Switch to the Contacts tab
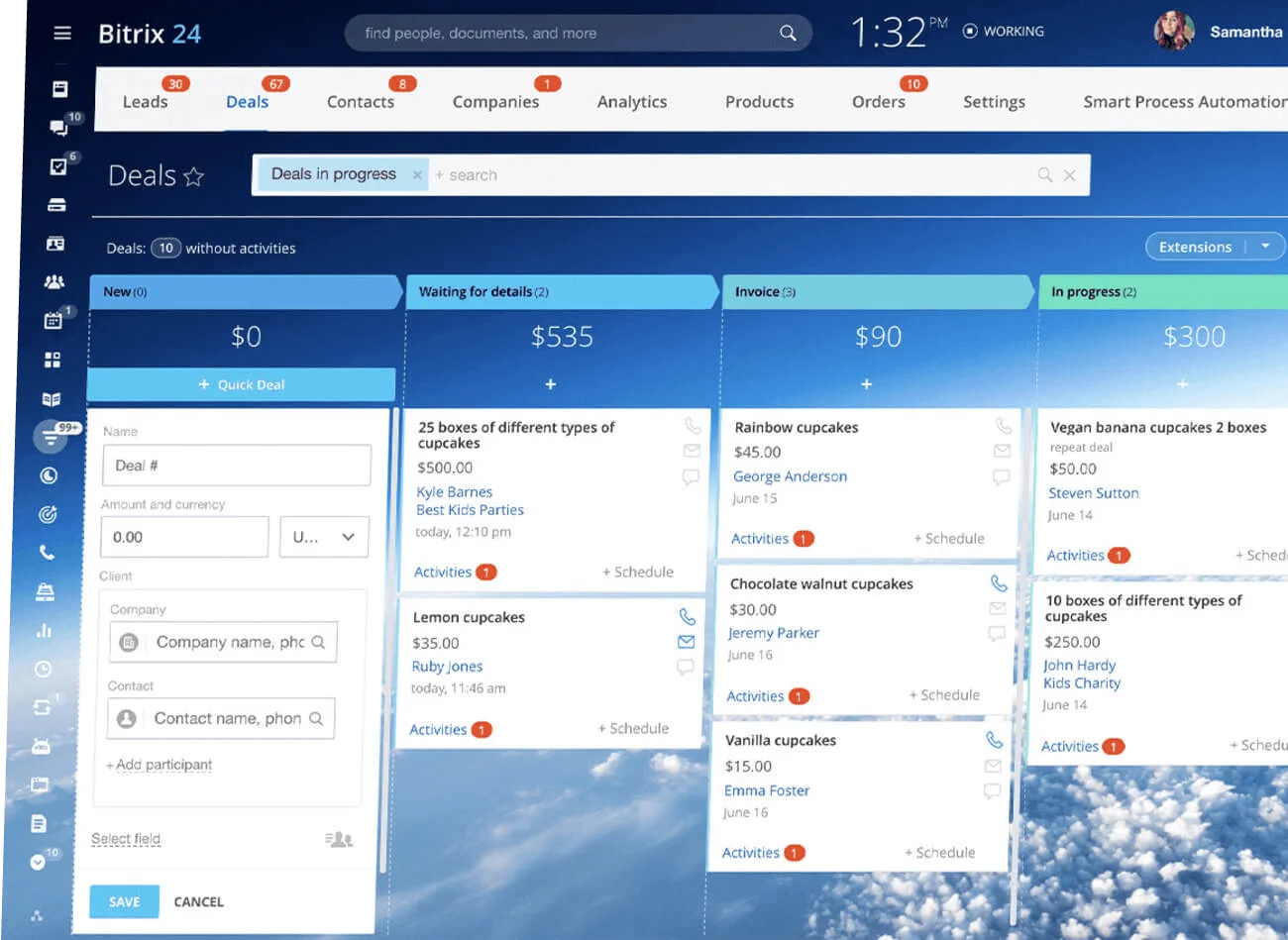 click(361, 102)
